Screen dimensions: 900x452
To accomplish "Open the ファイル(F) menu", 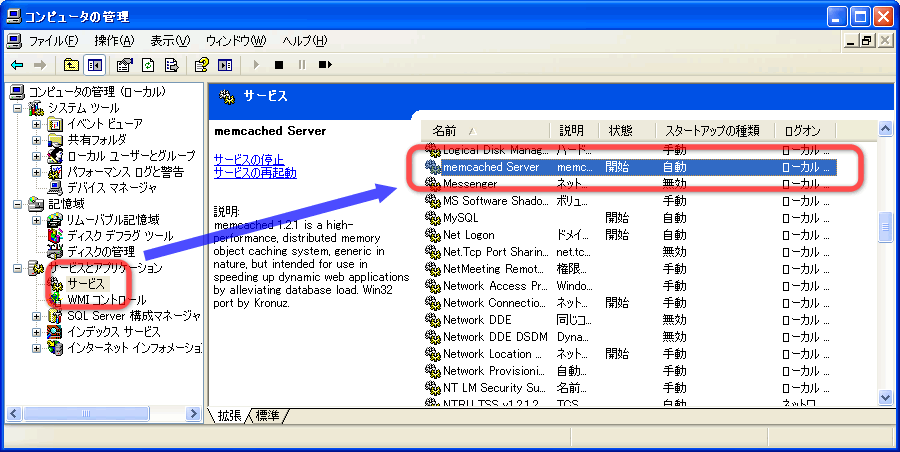I will tap(53, 41).
